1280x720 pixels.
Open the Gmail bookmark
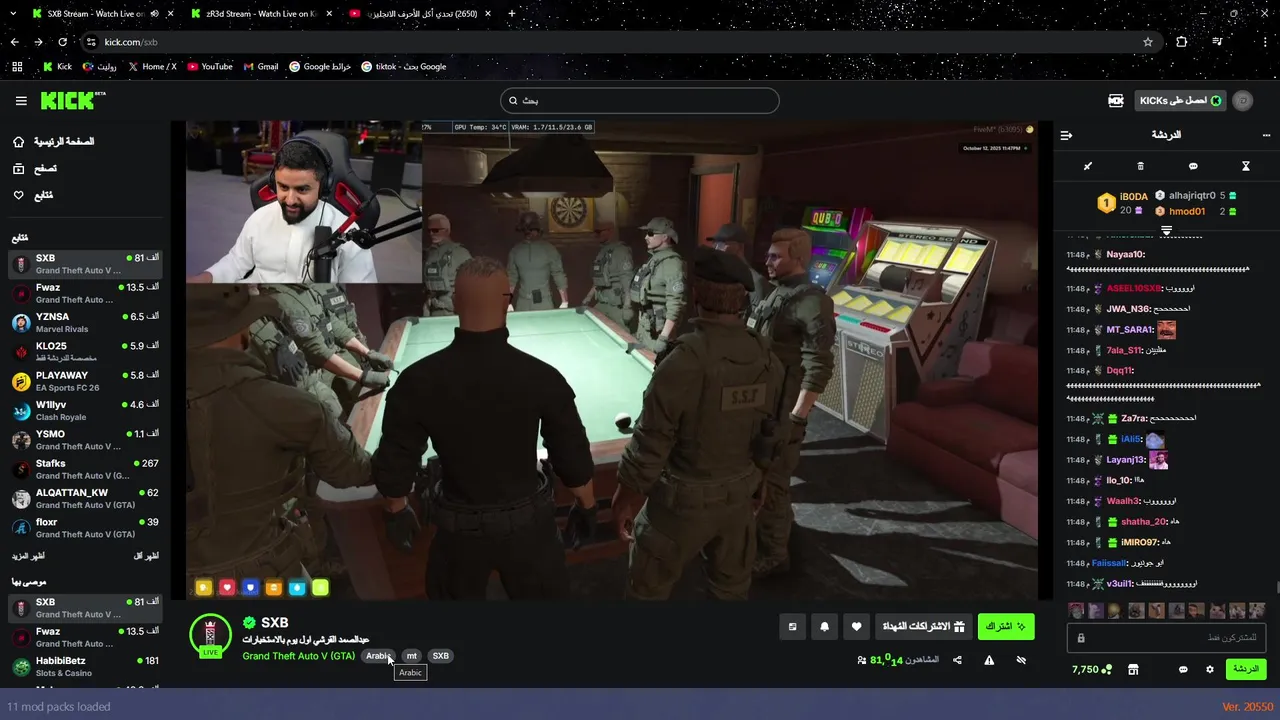[260, 67]
